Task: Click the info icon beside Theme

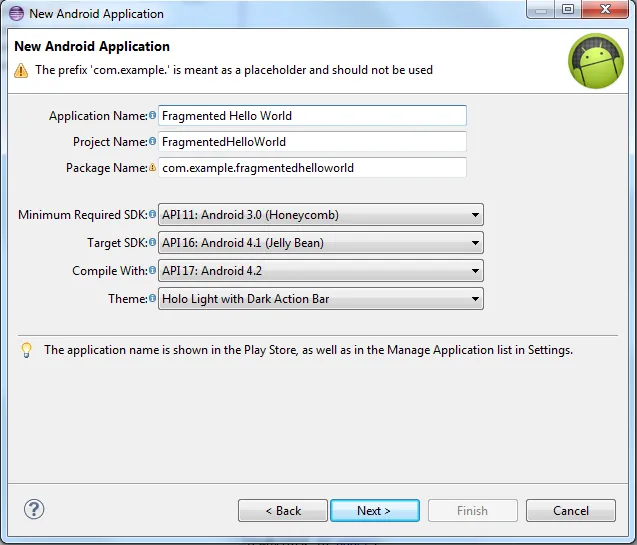Action: click(153, 299)
